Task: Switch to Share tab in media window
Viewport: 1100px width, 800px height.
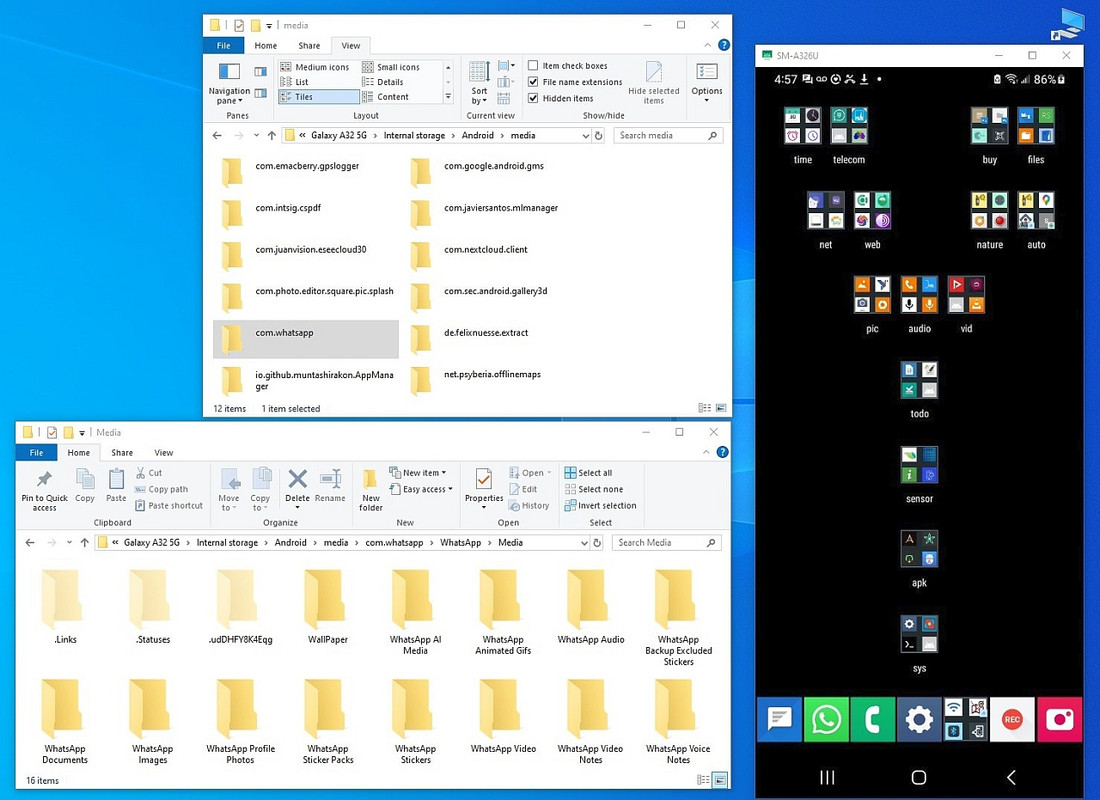Action: pos(309,46)
